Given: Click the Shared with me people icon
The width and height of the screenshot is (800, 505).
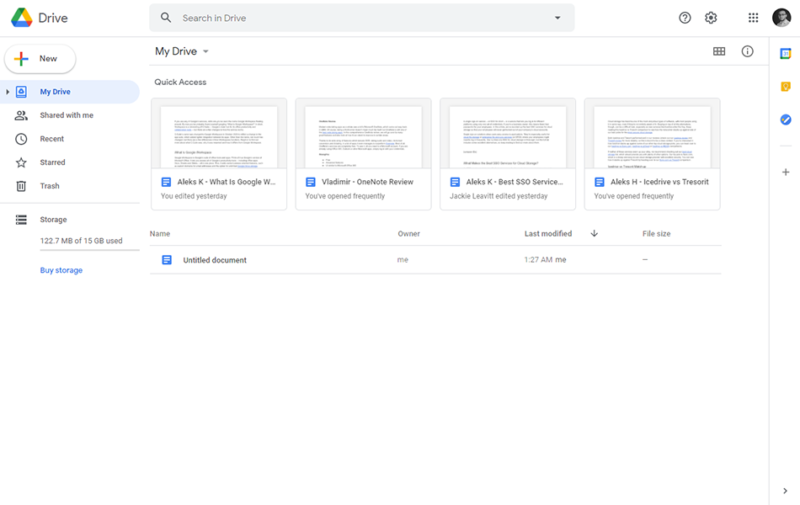Looking at the screenshot, I should (x=21, y=115).
